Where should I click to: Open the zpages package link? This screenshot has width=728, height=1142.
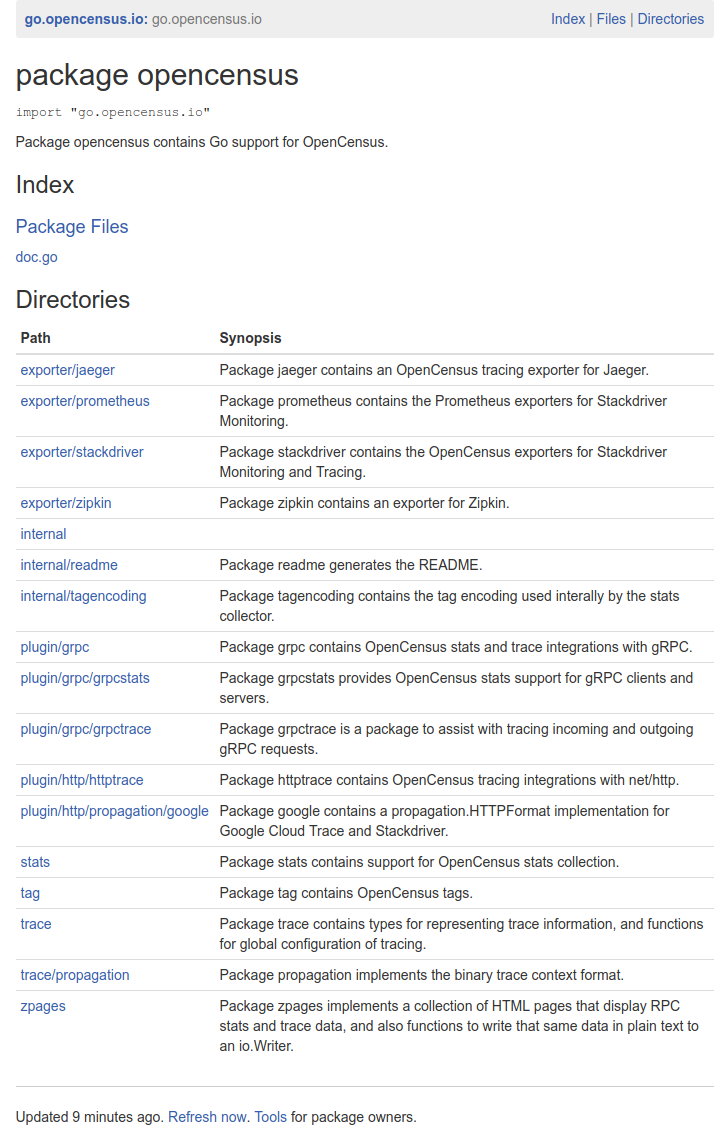pyautogui.click(x=43, y=1006)
